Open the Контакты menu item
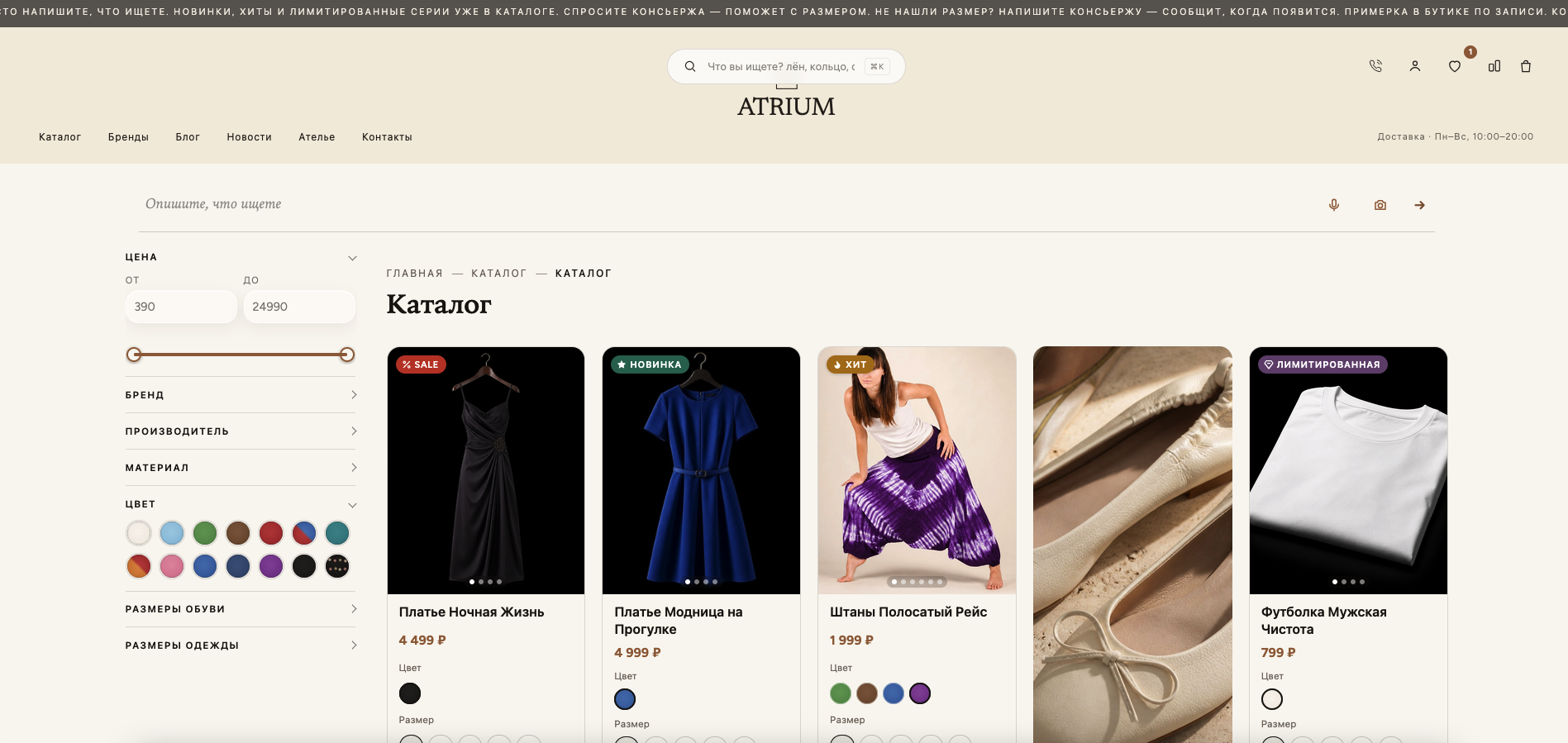 [x=387, y=137]
